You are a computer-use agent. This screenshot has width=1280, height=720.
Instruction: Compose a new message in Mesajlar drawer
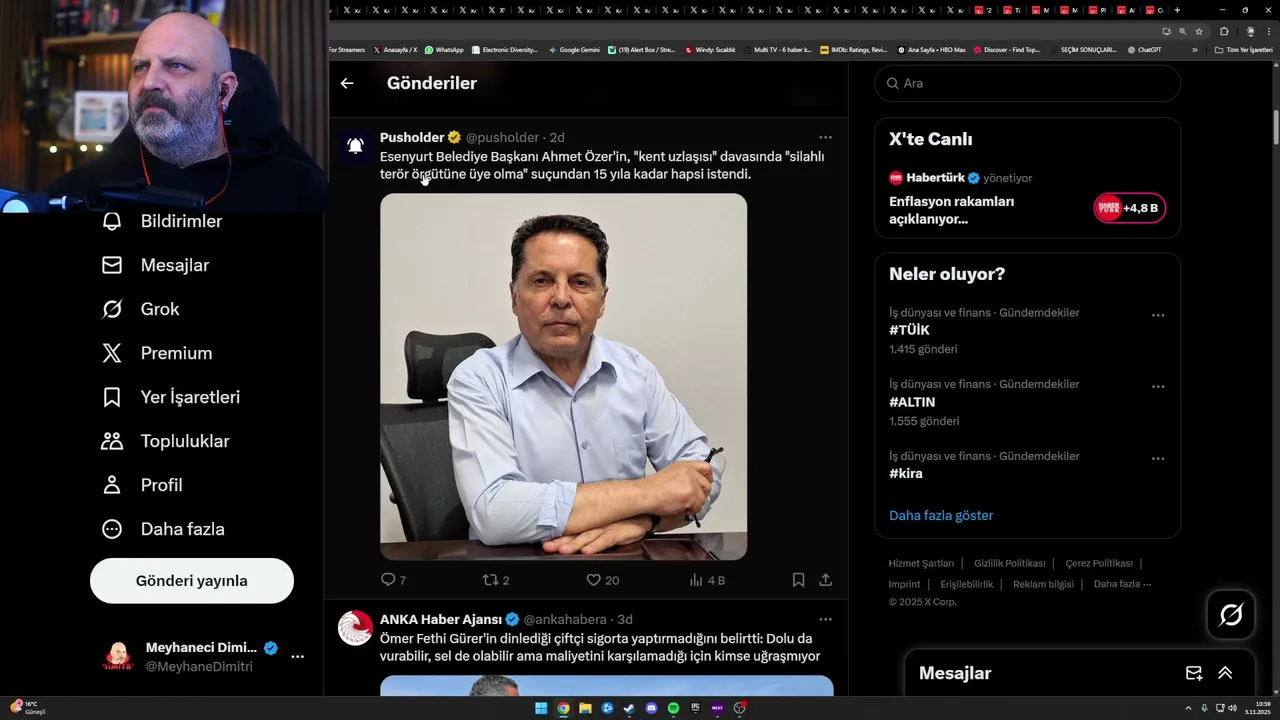pyautogui.click(x=1194, y=673)
